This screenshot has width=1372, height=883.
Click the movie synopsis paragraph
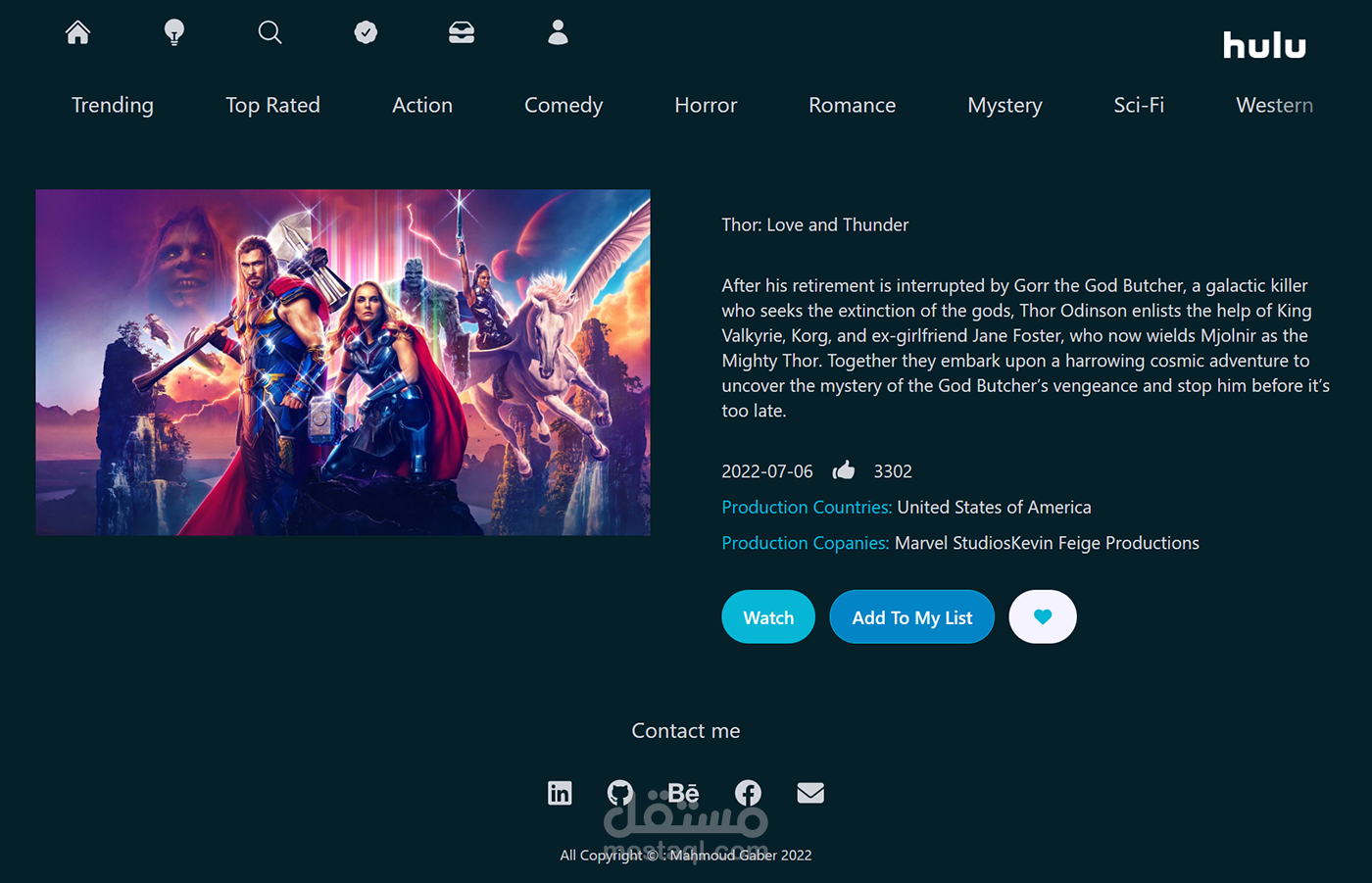(1025, 348)
